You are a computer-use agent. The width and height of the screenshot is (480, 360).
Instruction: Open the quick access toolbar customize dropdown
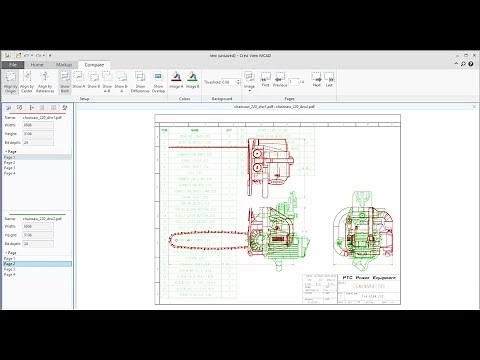pyautogui.click(x=50, y=56)
